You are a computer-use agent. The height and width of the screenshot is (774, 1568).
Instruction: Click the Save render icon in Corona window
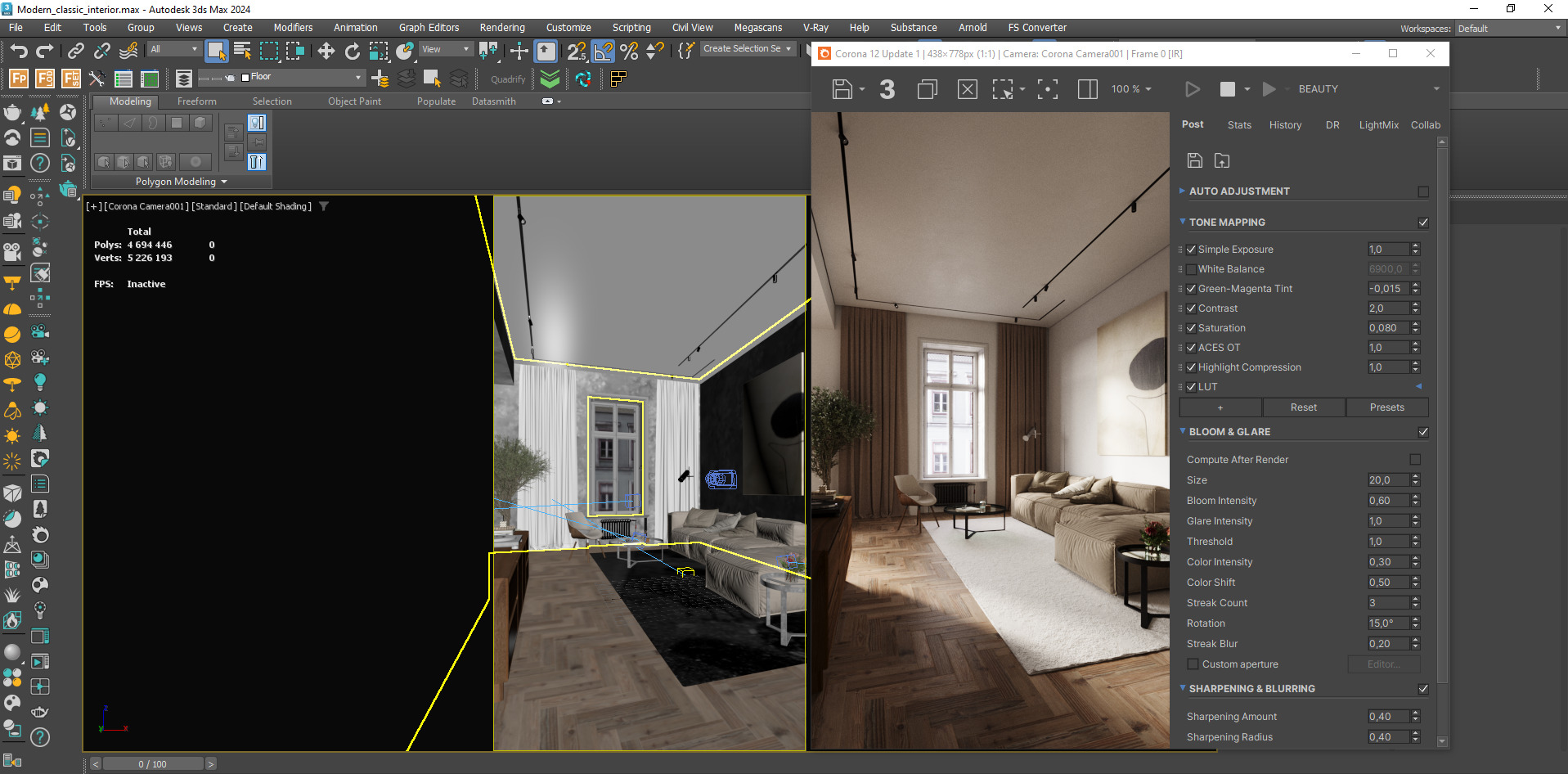842,88
